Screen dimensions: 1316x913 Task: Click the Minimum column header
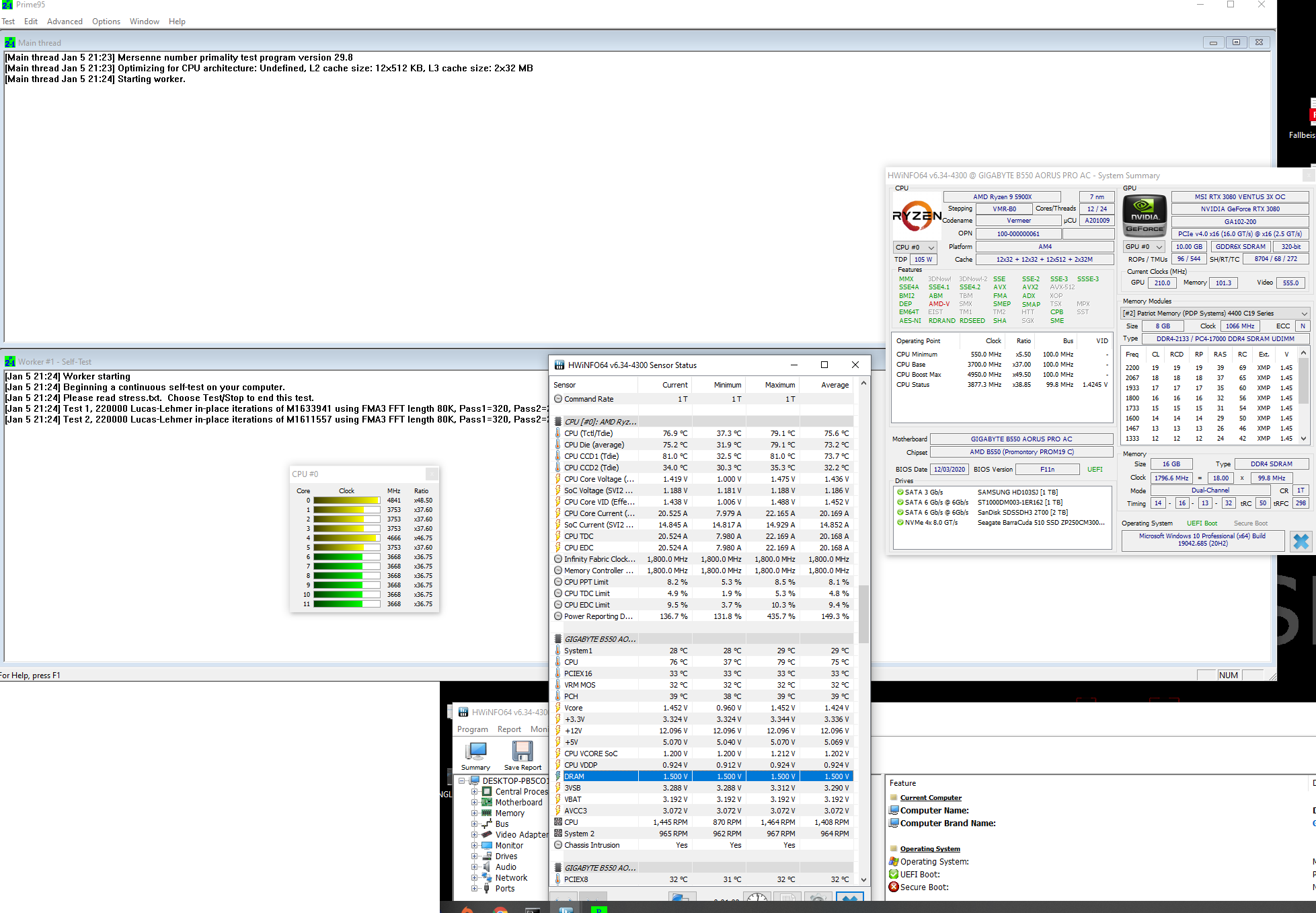(718, 385)
